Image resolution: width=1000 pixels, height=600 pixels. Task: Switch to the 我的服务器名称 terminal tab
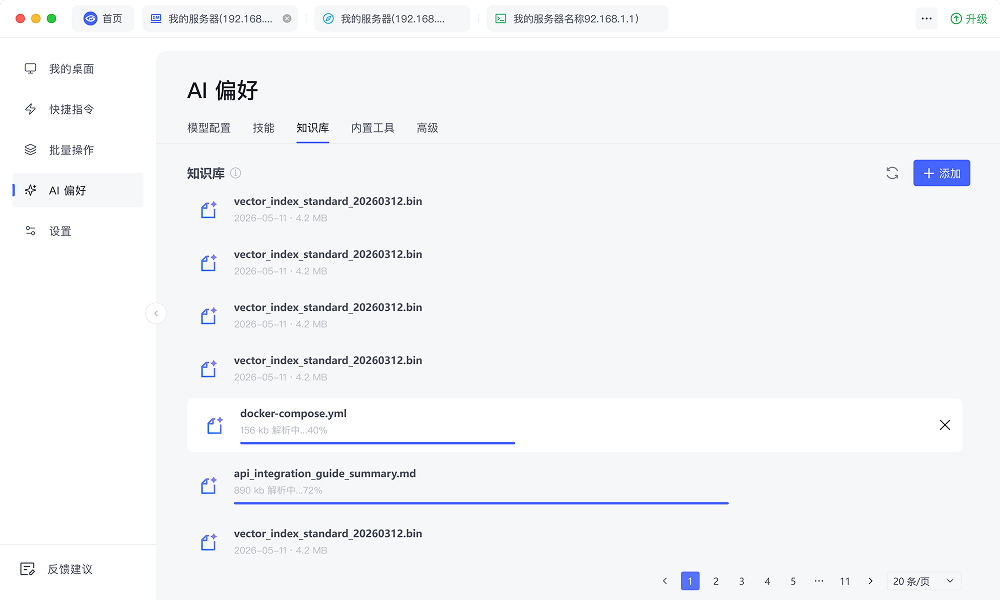[577, 18]
